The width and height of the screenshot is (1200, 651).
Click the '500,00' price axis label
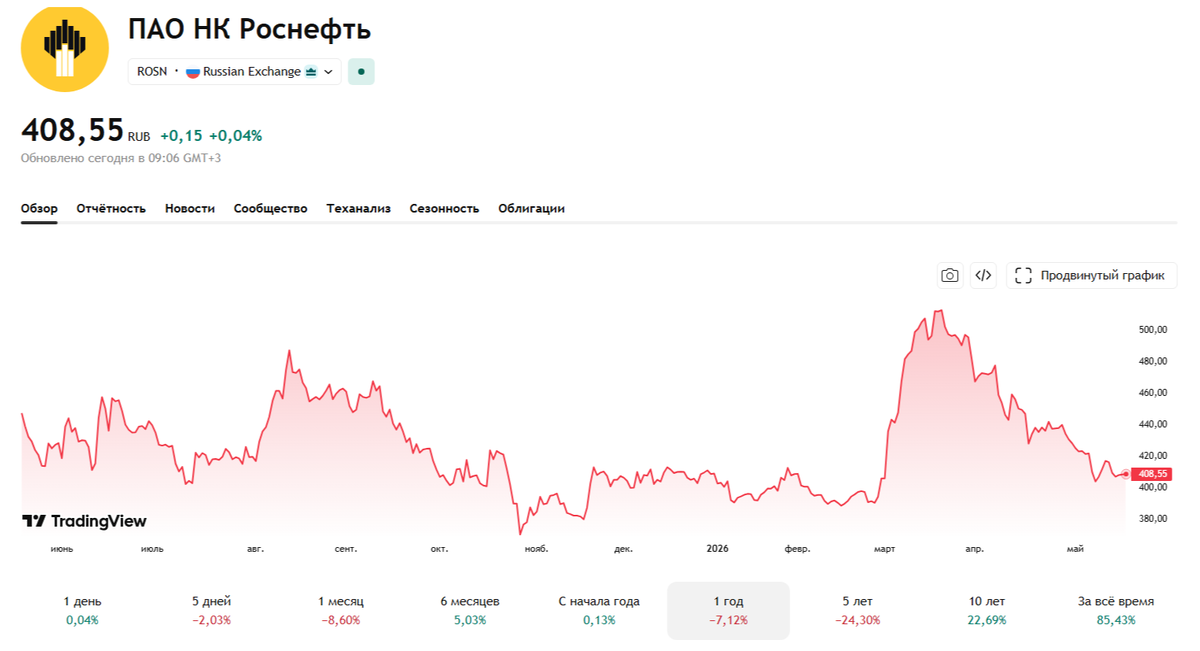point(1153,329)
